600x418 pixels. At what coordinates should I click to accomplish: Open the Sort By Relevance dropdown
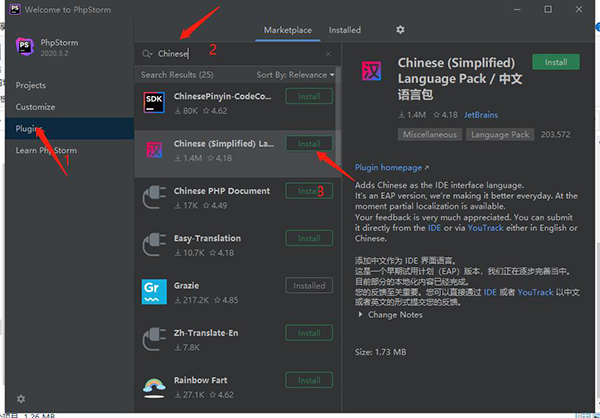click(x=295, y=75)
